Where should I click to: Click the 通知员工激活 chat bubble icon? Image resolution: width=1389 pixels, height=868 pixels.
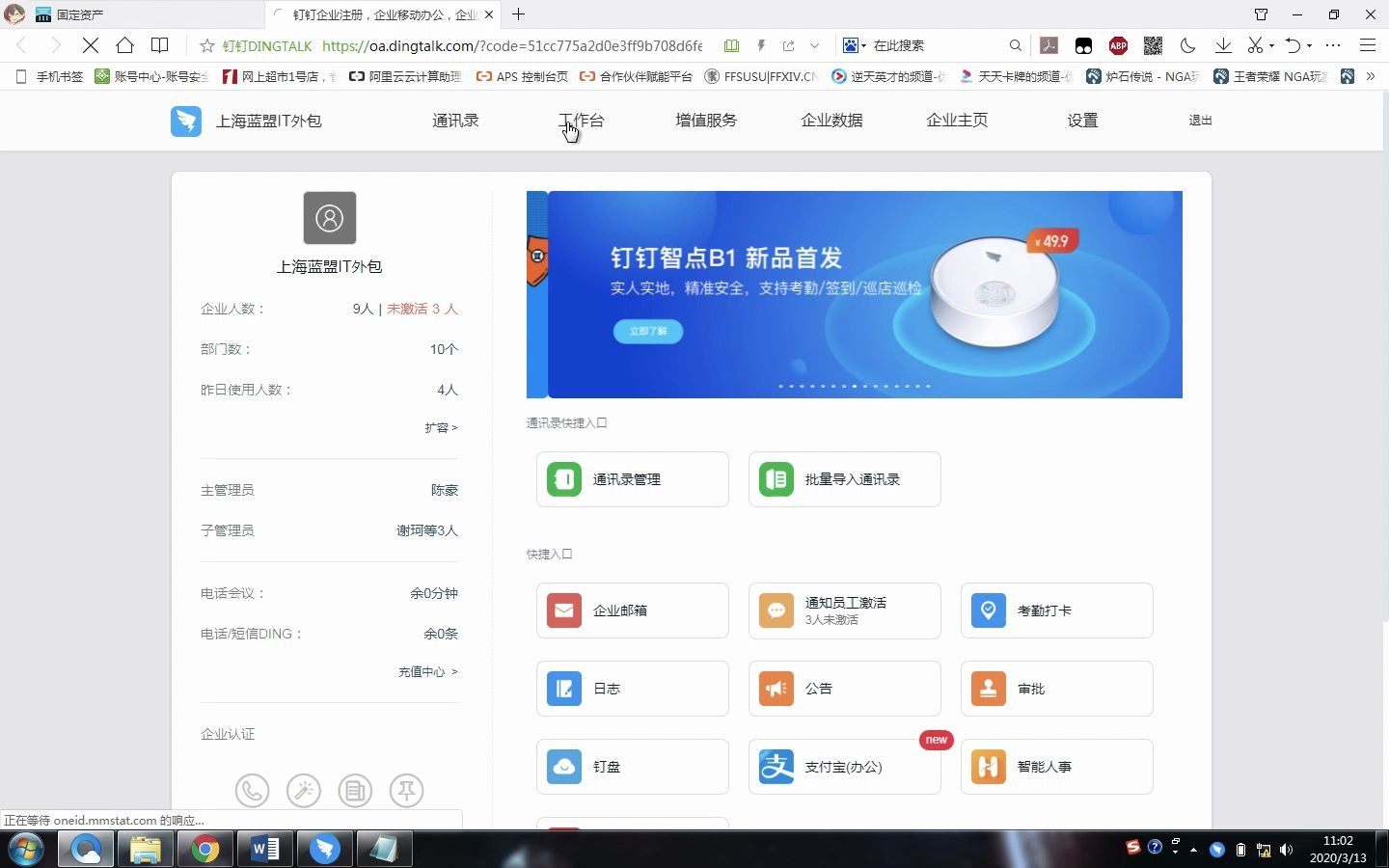click(776, 610)
